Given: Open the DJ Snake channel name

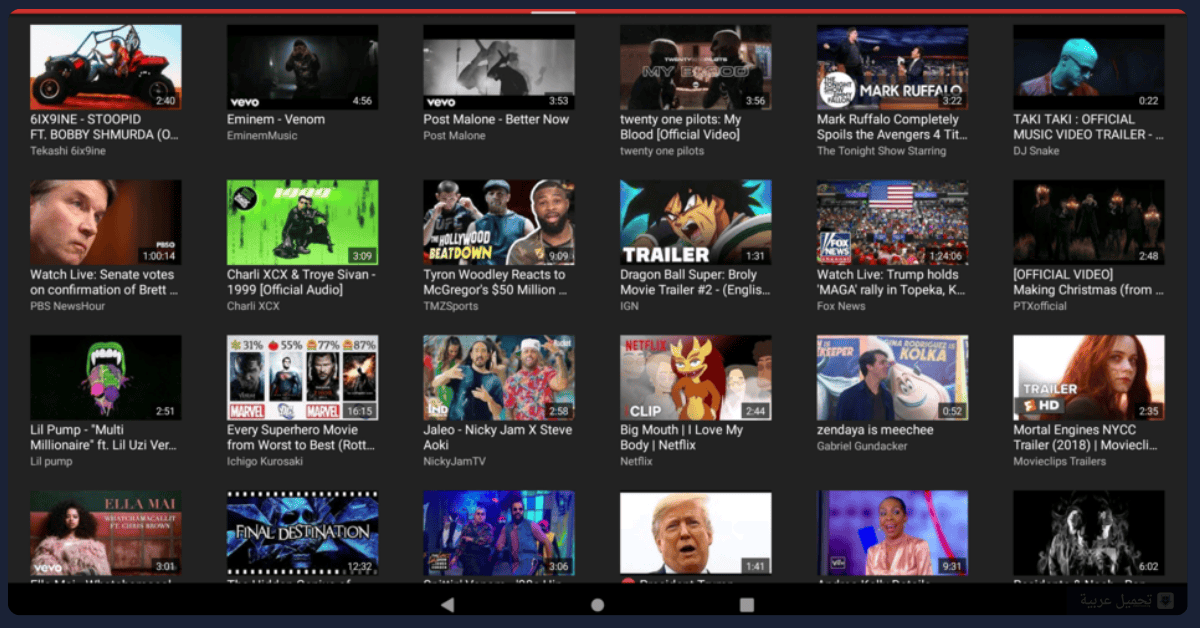Looking at the screenshot, I should [x=1037, y=151].
